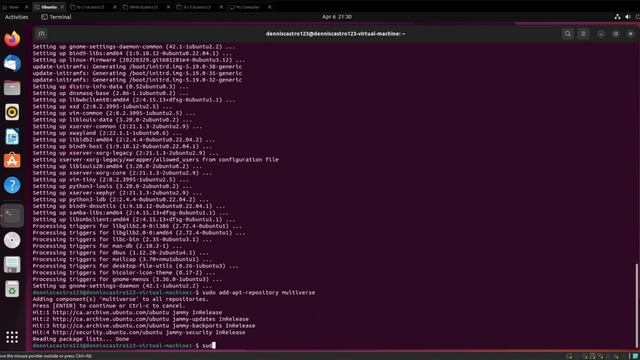Click the terminal window title text
640x360 pixels.
click(x=336, y=34)
